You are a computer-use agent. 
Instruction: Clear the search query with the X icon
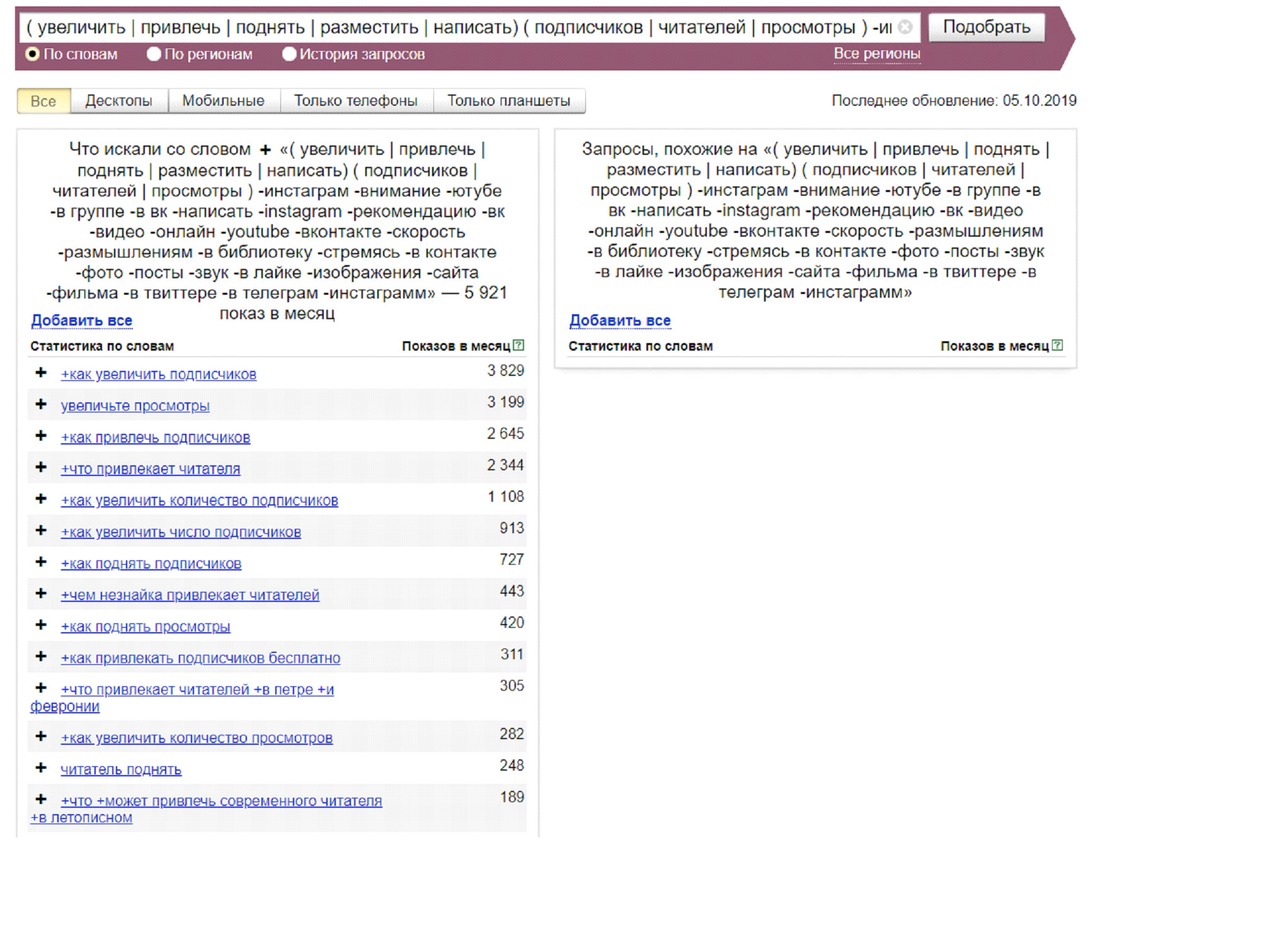(905, 27)
